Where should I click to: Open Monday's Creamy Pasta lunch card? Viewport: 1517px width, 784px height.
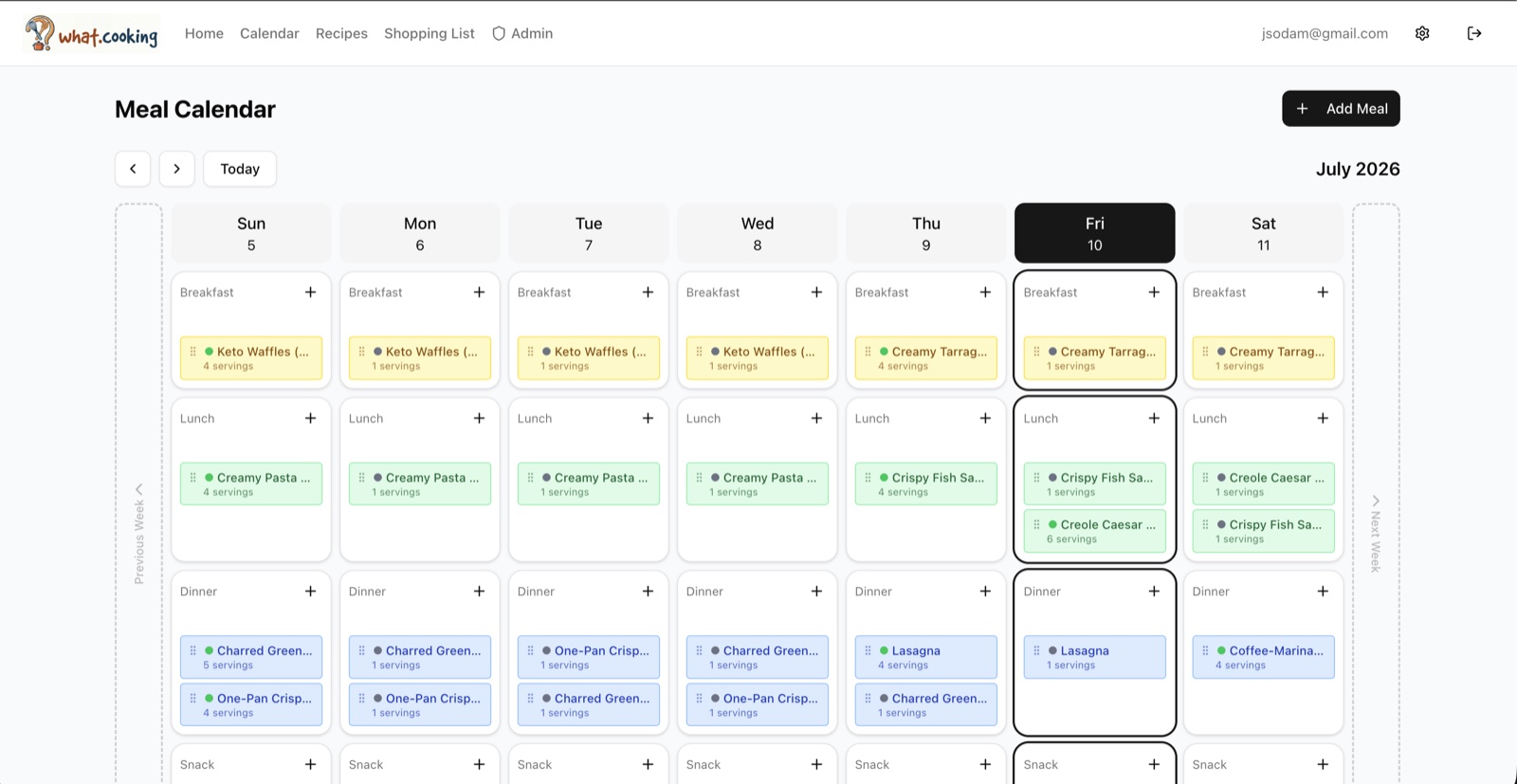coord(420,483)
